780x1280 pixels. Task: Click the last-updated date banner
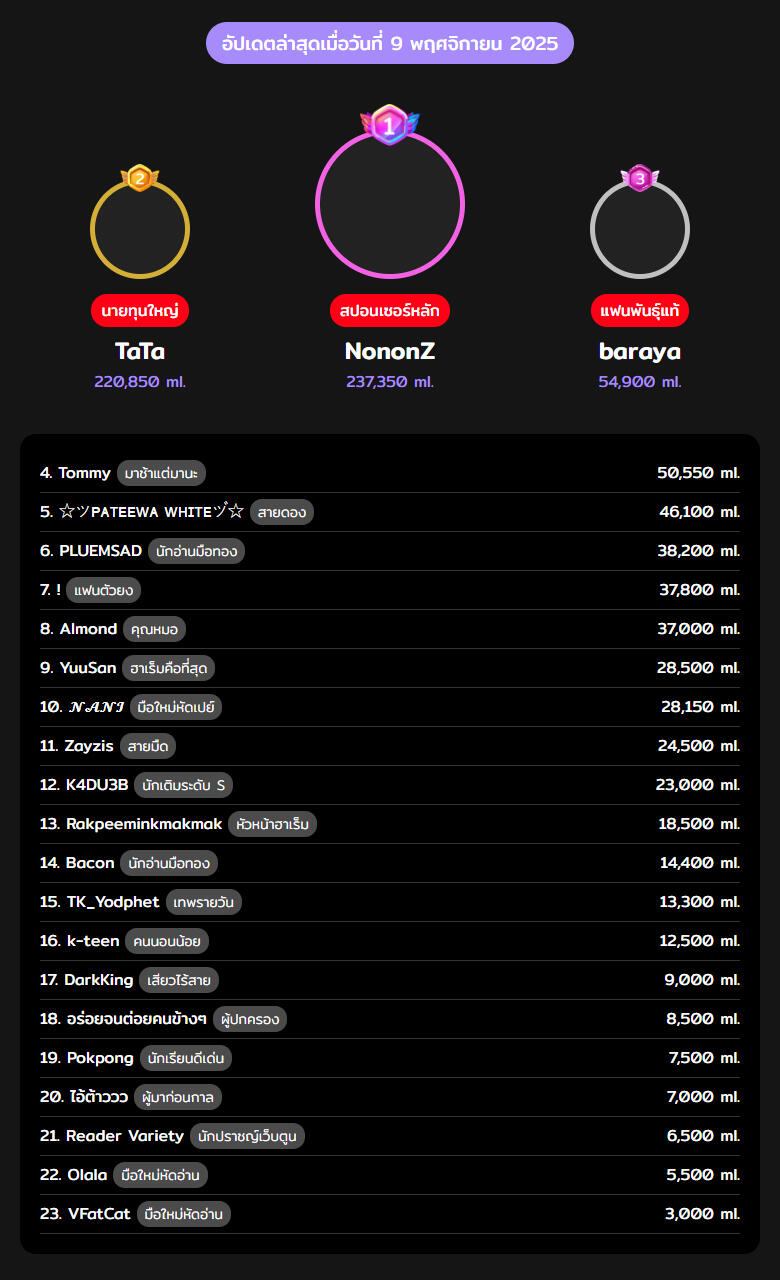389,43
